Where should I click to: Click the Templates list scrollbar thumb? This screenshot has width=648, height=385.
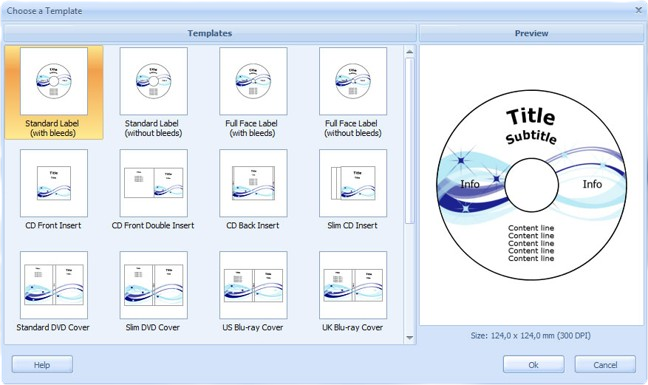pyautogui.click(x=410, y=140)
